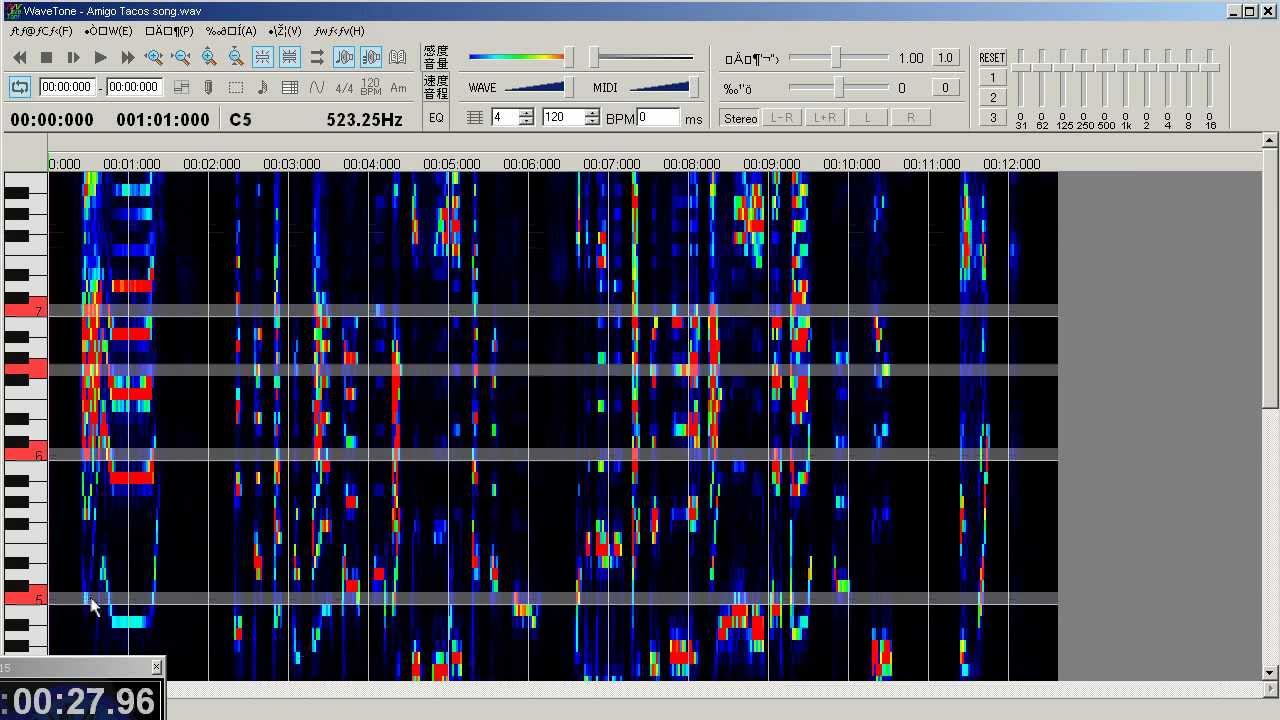The height and width of the screenshot is (720, 1280).
Task: Toggle the loop playback button
Action: (x=19, y=87)
